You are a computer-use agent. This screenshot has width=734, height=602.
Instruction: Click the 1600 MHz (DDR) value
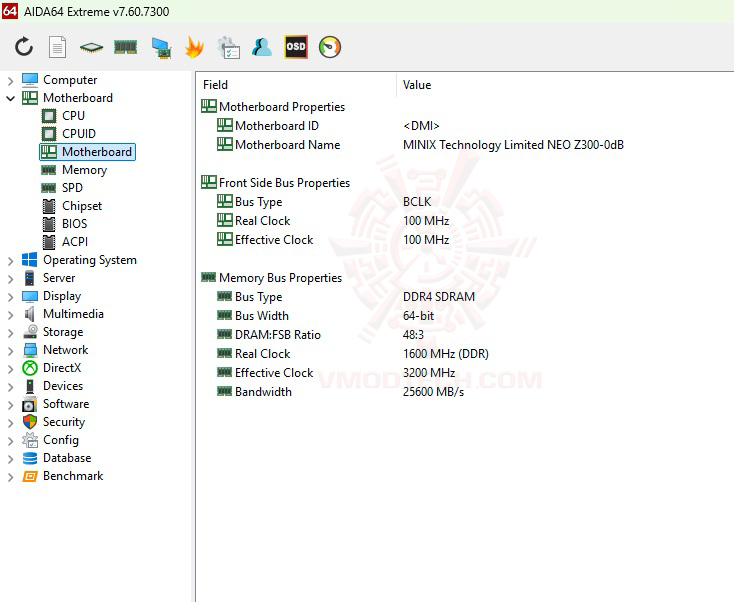point(446,354)
